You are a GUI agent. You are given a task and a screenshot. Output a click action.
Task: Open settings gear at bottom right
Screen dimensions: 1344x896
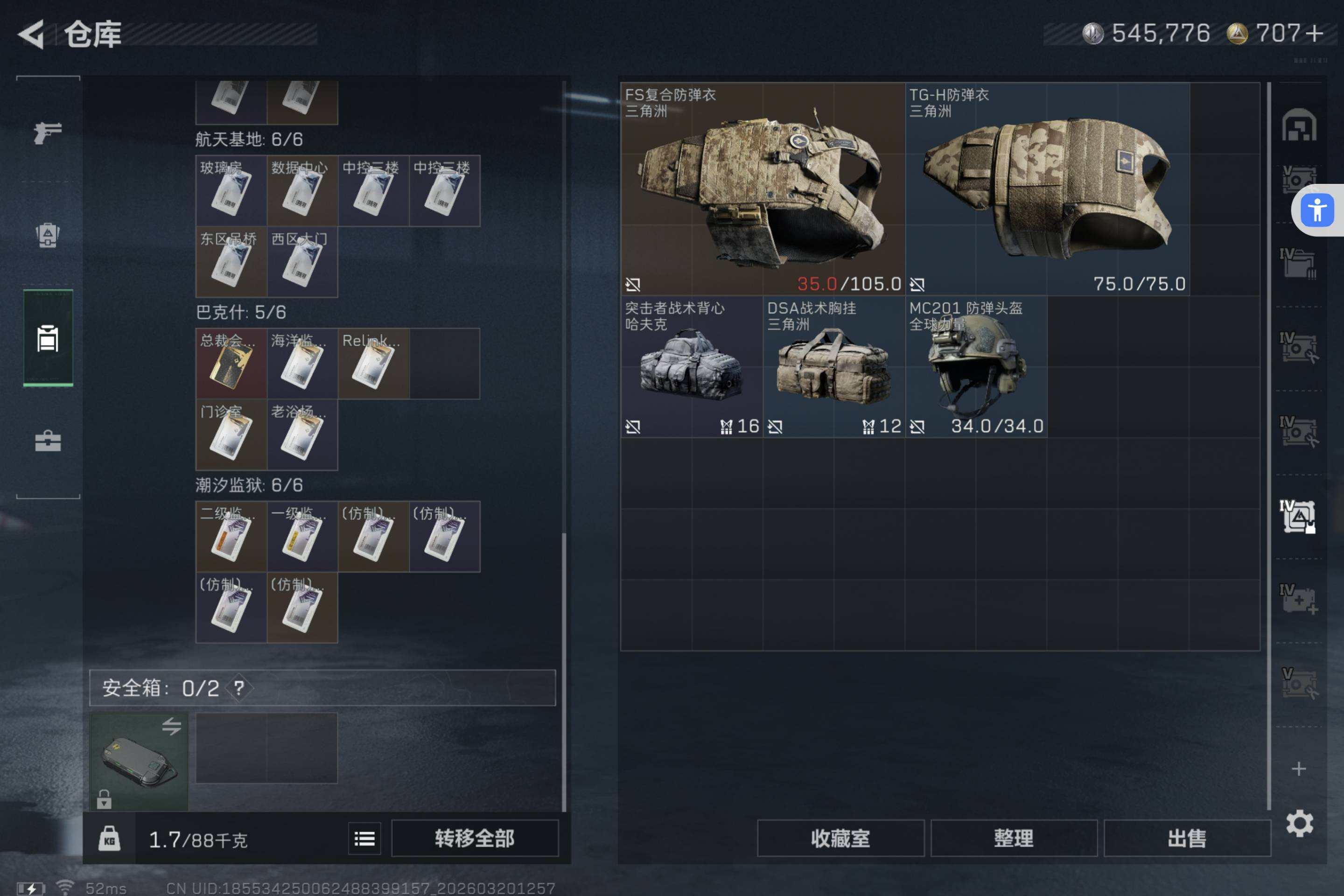pyautogui.click(x=1299, y=823)
